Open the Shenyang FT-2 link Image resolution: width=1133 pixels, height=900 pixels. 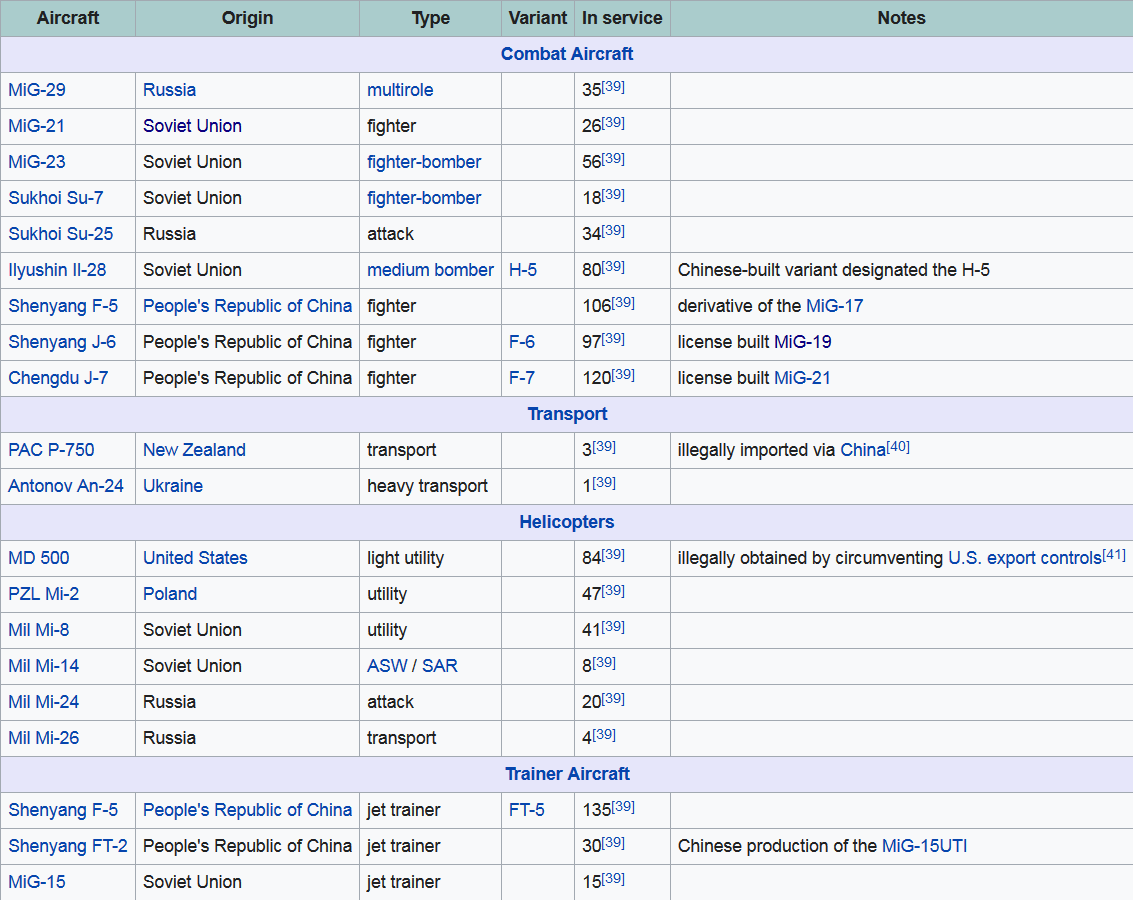[68, 846]
